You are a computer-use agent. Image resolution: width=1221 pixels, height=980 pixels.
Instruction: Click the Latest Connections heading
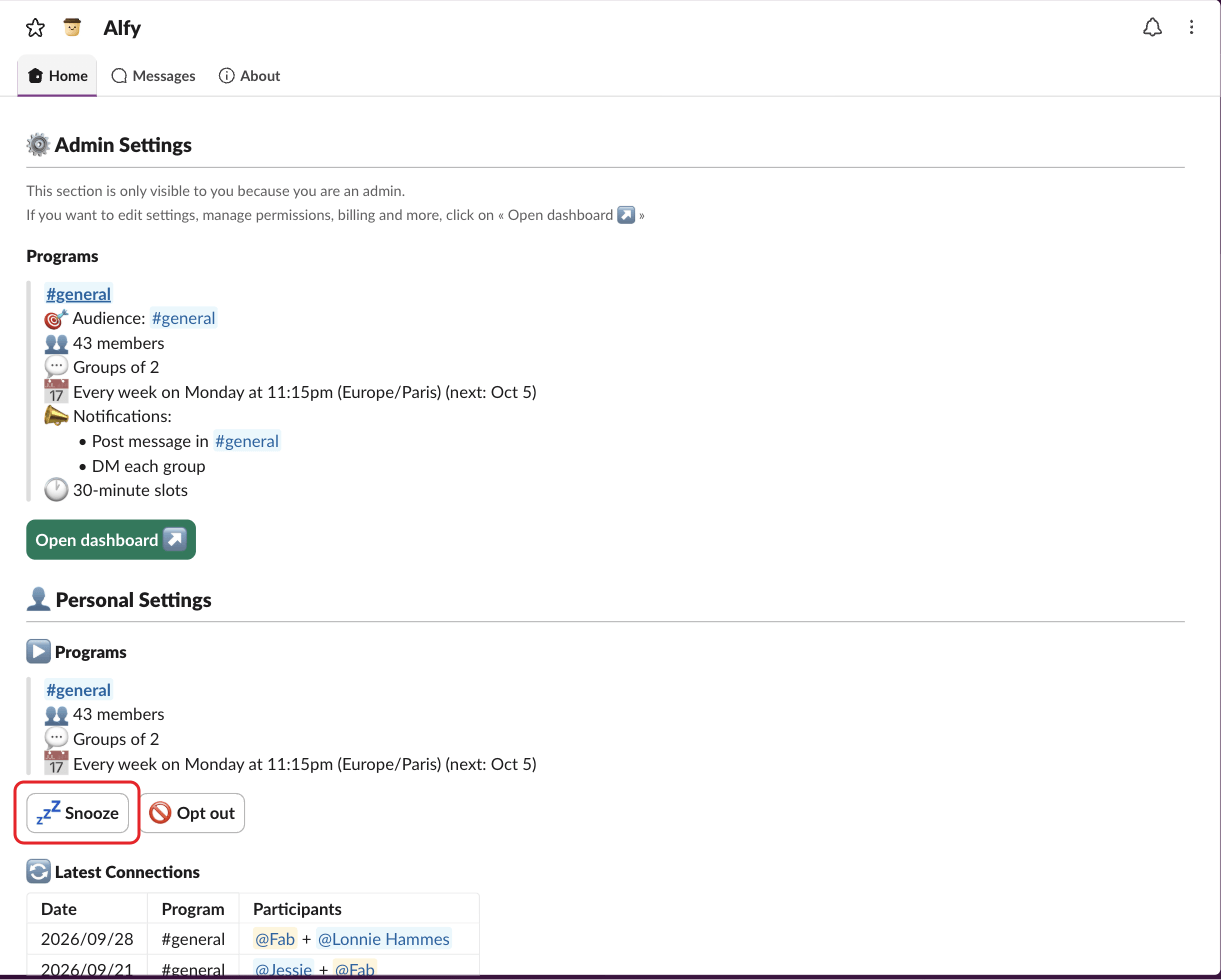tap(127, 872)
